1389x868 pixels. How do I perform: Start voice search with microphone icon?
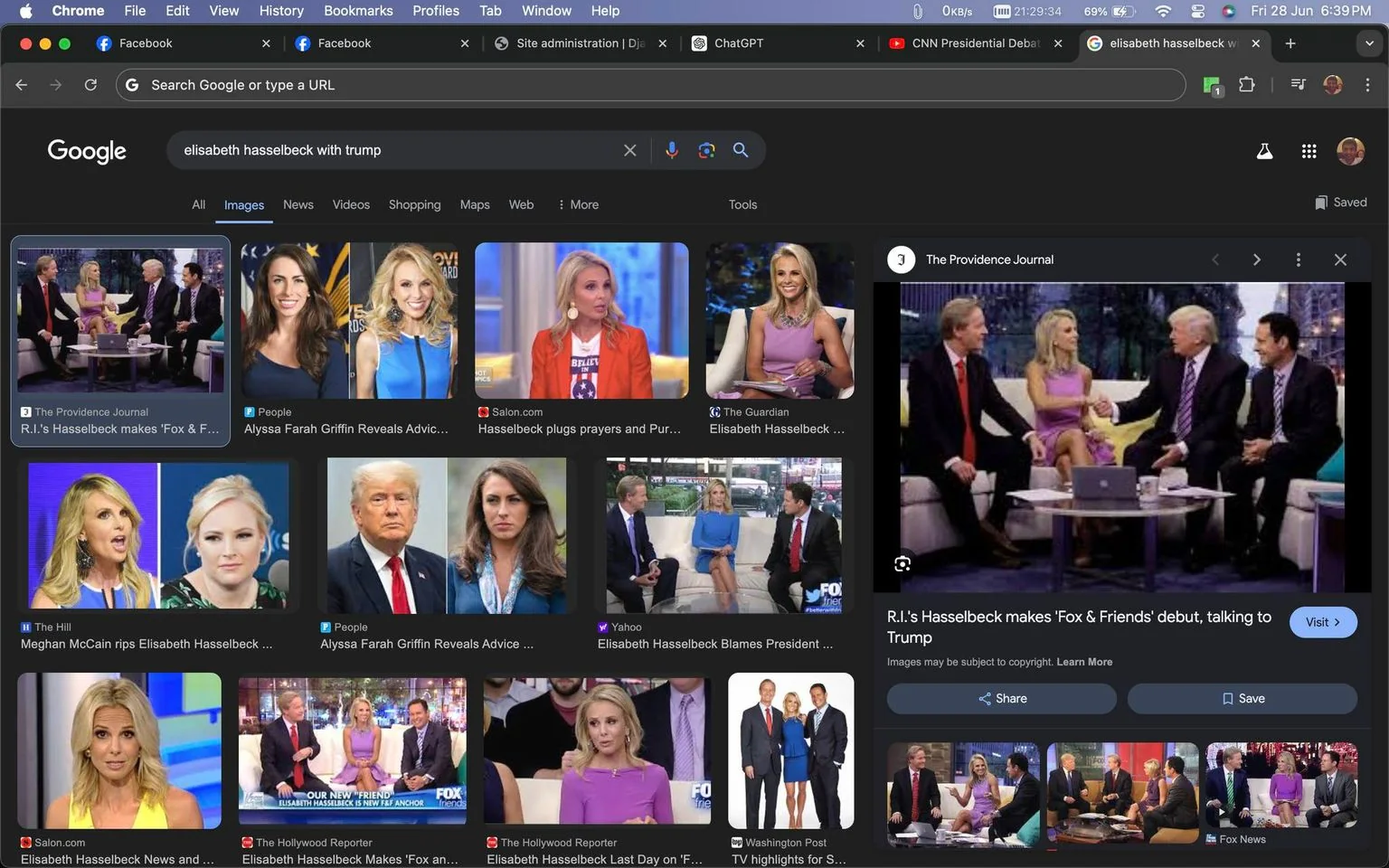[x=671, y=150]
